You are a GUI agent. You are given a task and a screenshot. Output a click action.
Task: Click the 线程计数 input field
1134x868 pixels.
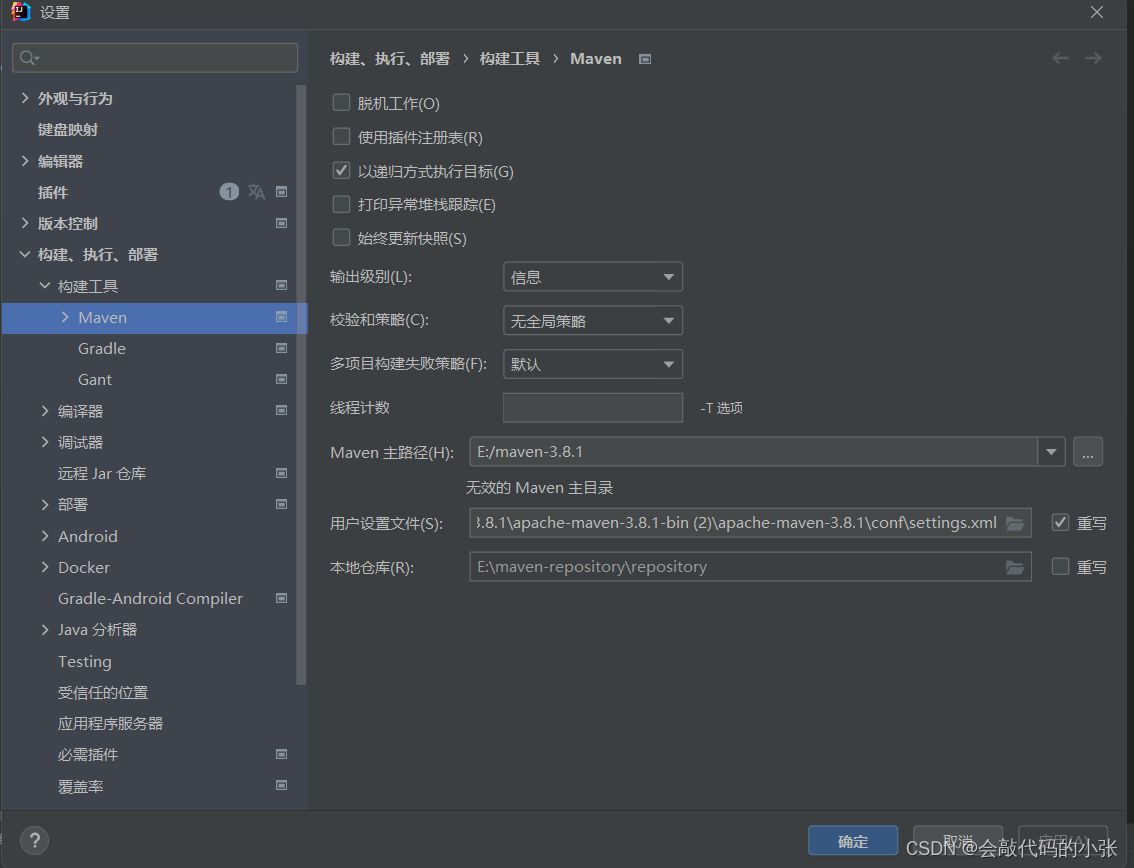[593, 407]
